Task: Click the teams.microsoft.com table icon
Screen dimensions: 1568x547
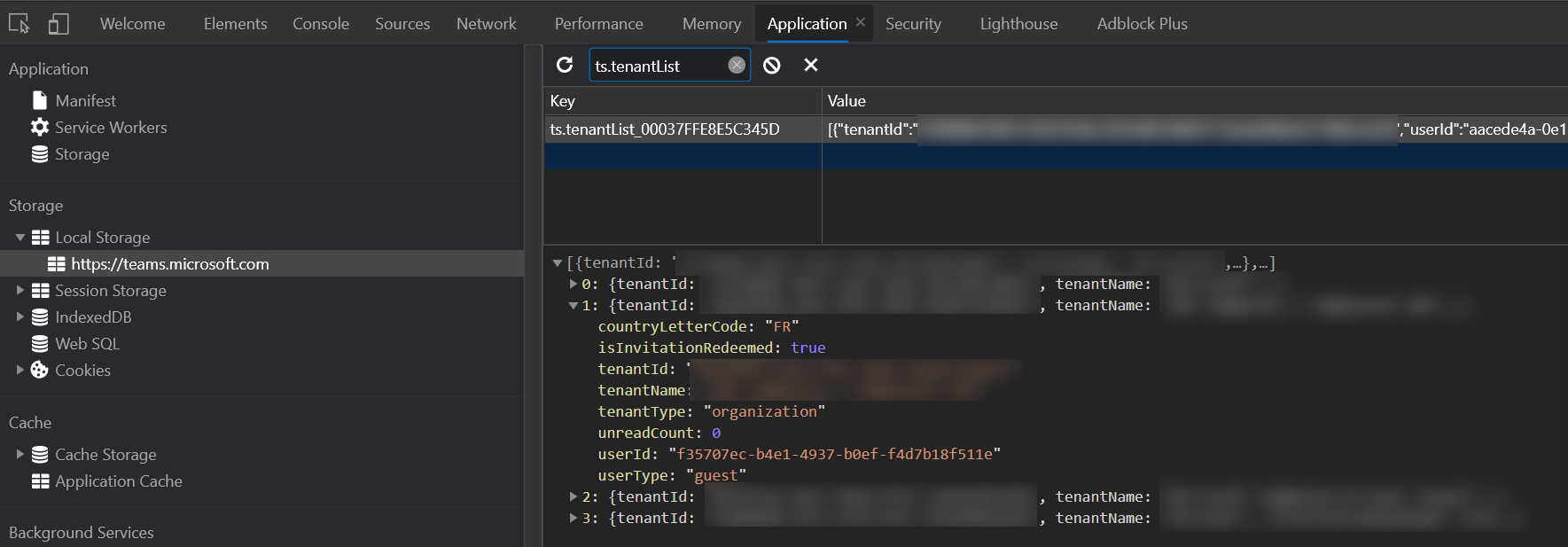Action: (56, 263)
